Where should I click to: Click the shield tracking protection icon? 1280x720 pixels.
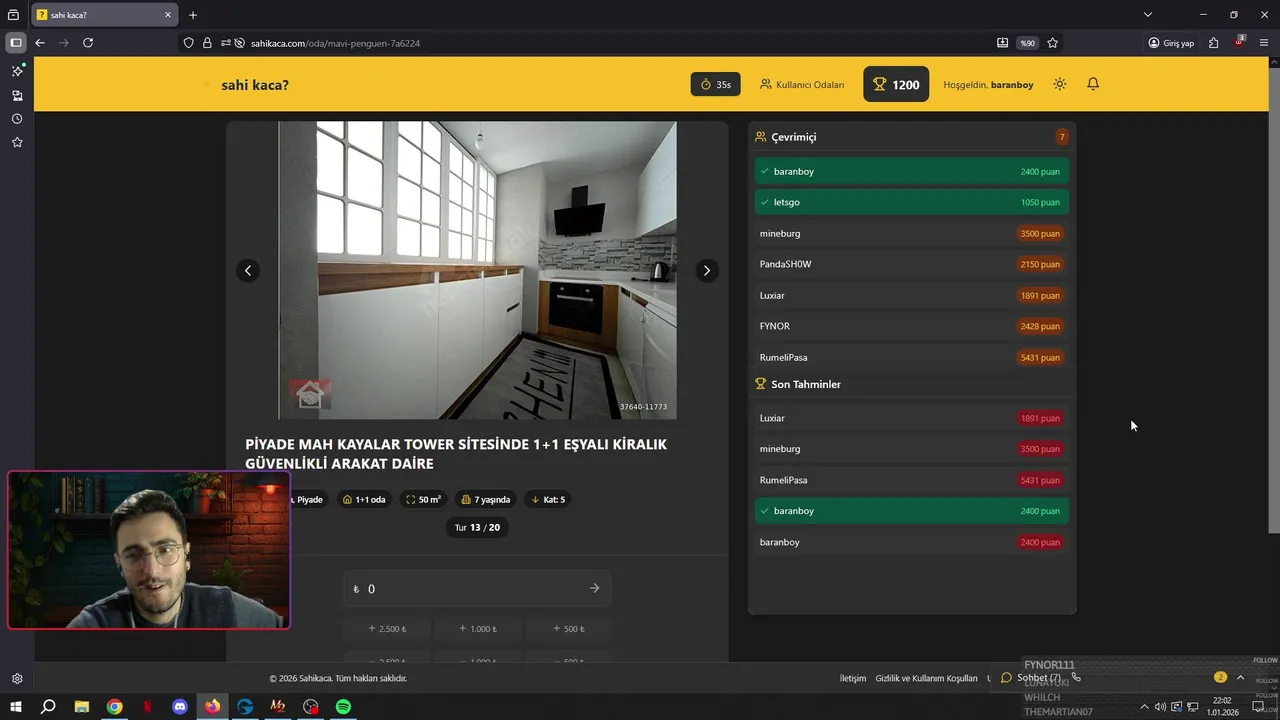click(188, 43)
